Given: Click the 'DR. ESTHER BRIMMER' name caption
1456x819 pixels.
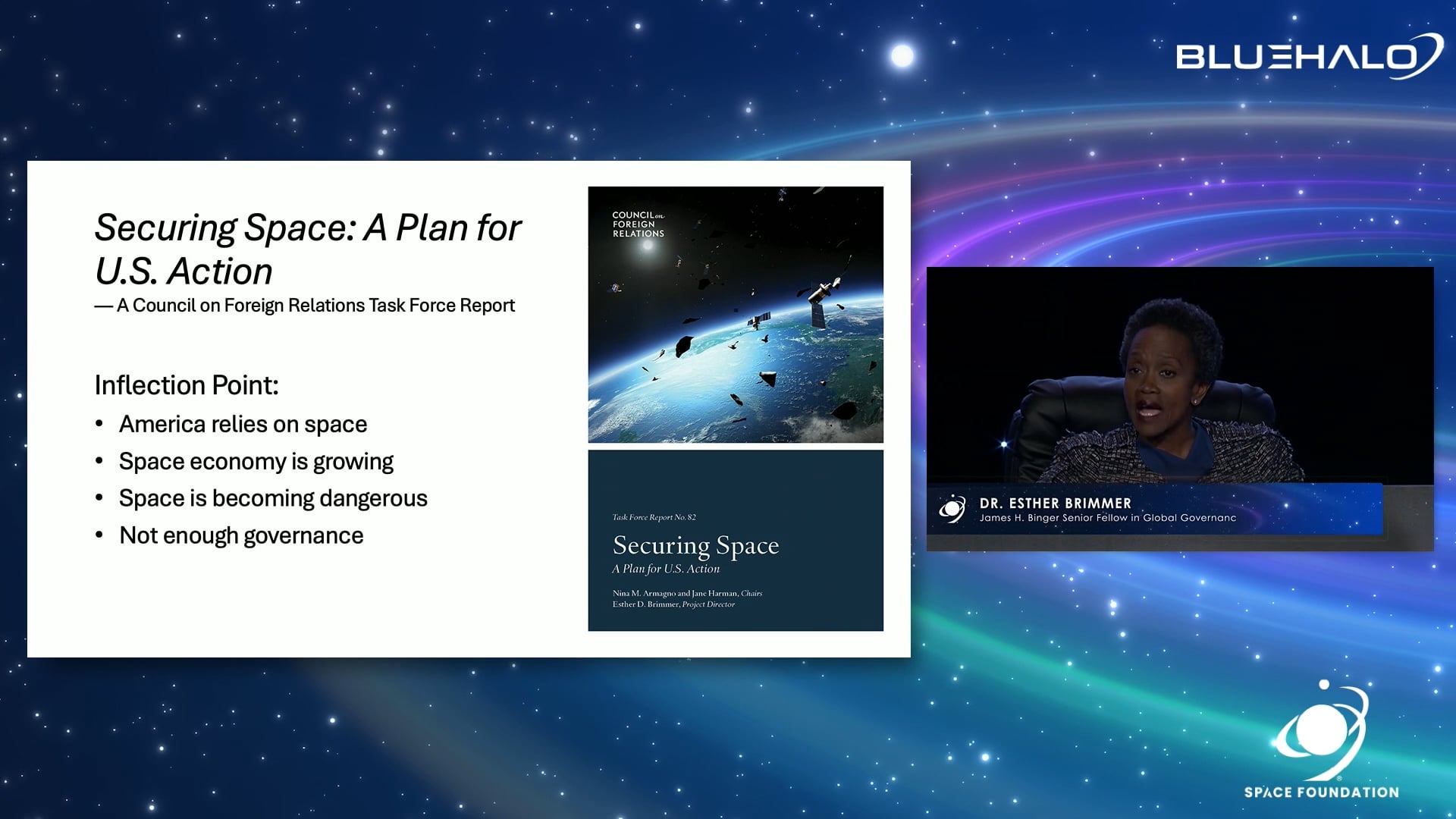Looking at the screenshot, I should [x=1055, y=504].
